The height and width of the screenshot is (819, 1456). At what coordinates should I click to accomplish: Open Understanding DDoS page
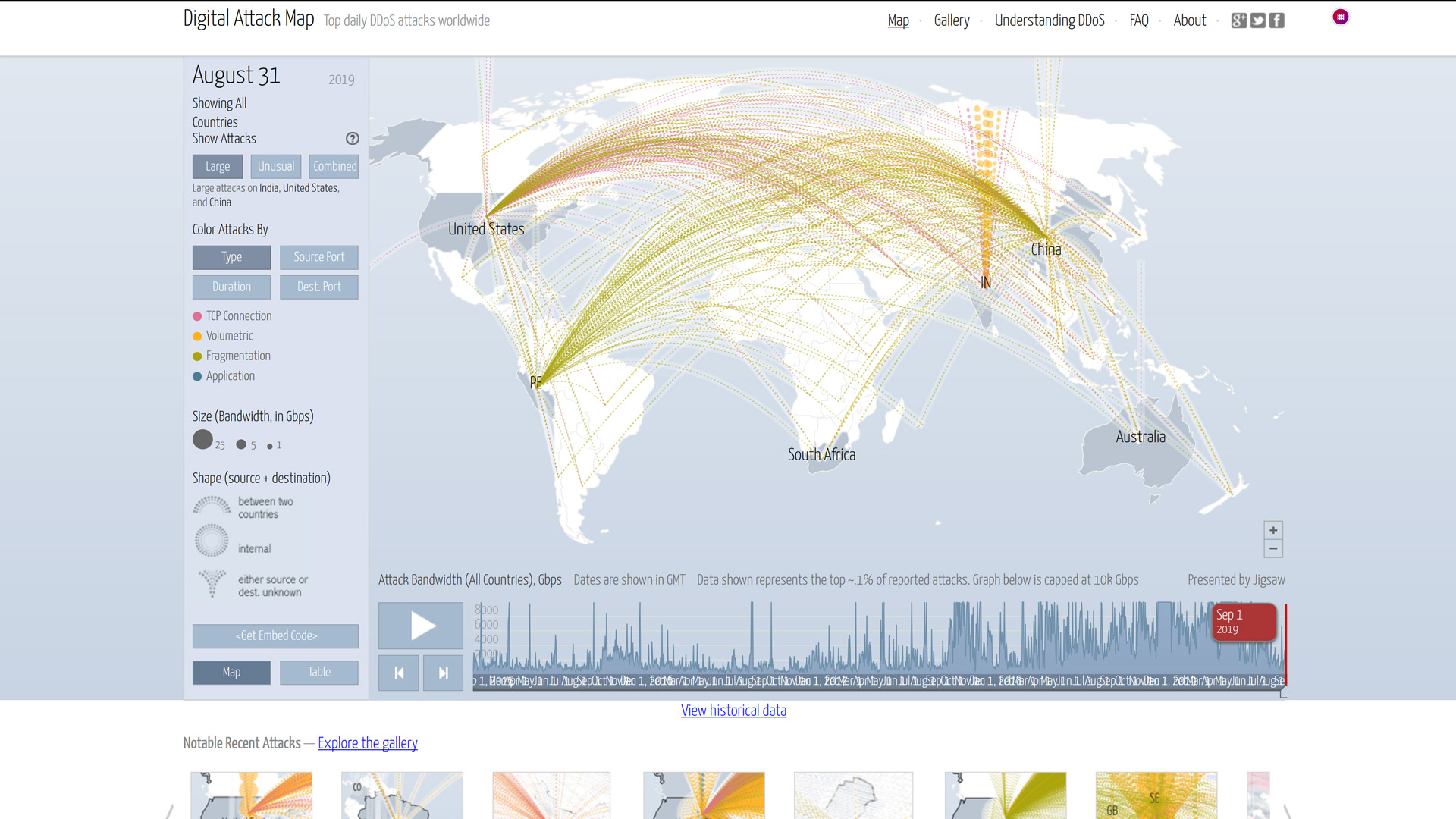click(1050, 20)
